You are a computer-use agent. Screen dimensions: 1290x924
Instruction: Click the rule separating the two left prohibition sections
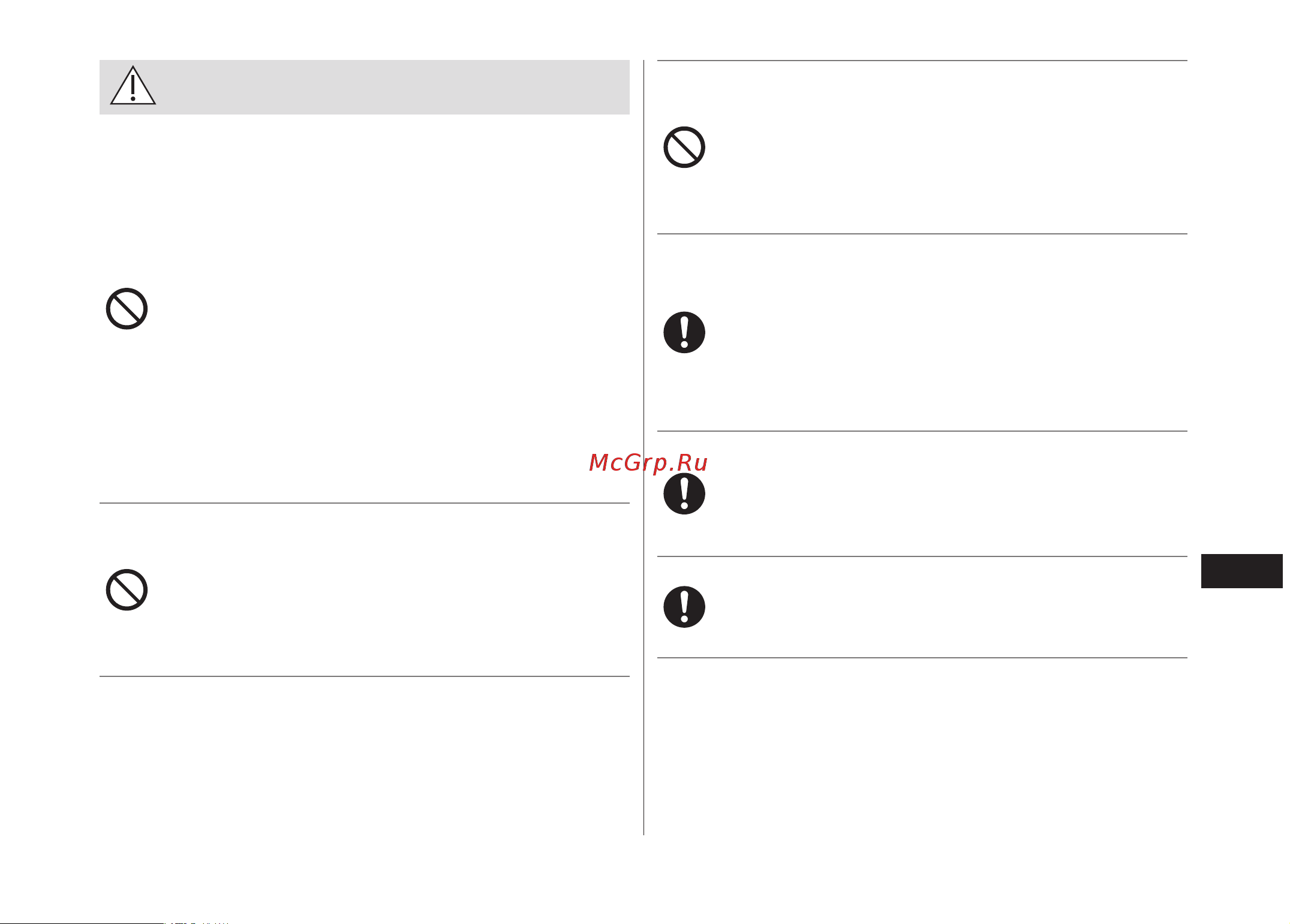tap(364, 503)
